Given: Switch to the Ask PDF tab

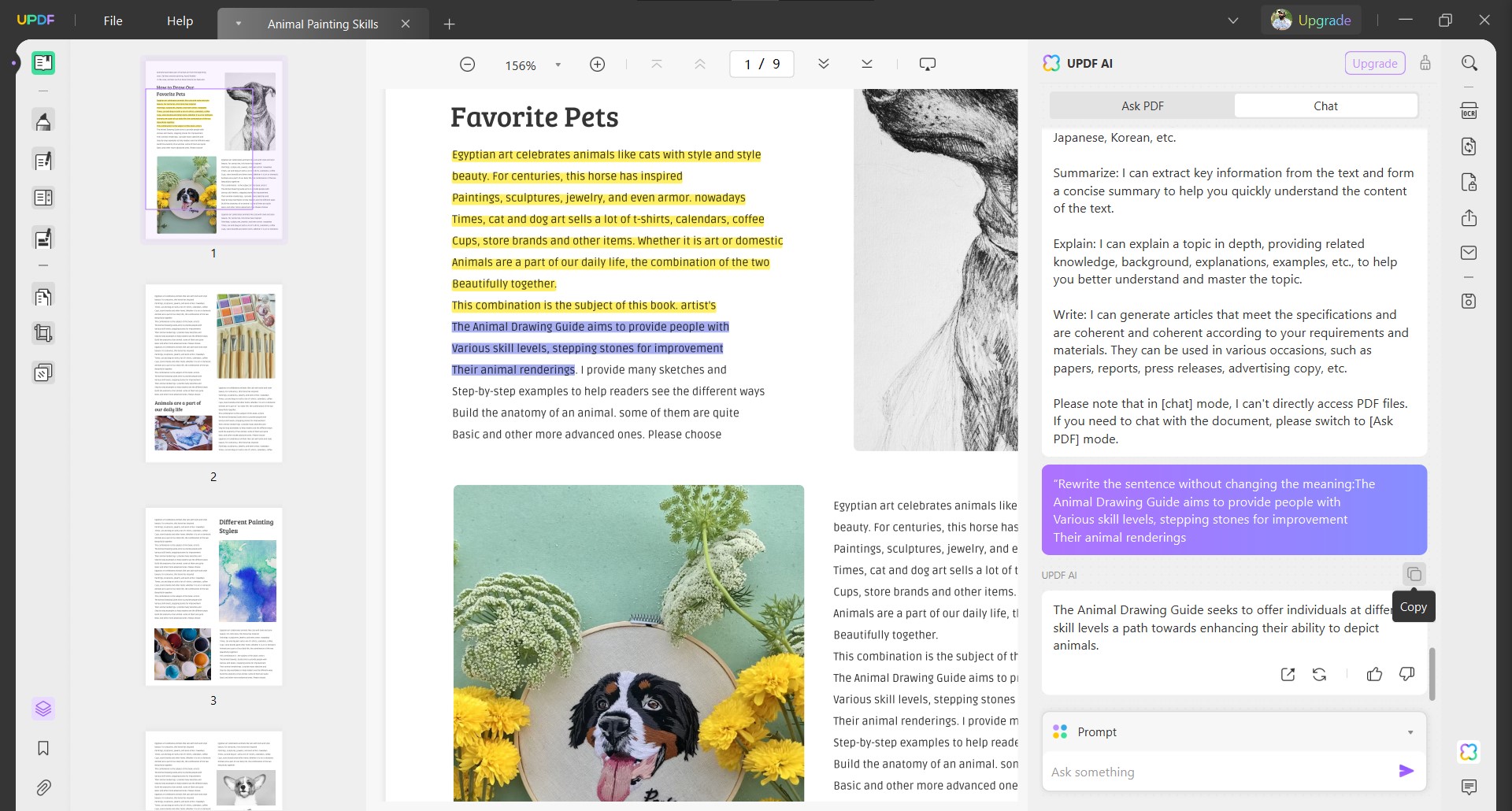Looking at the screenshot, I should (1142, 105).
